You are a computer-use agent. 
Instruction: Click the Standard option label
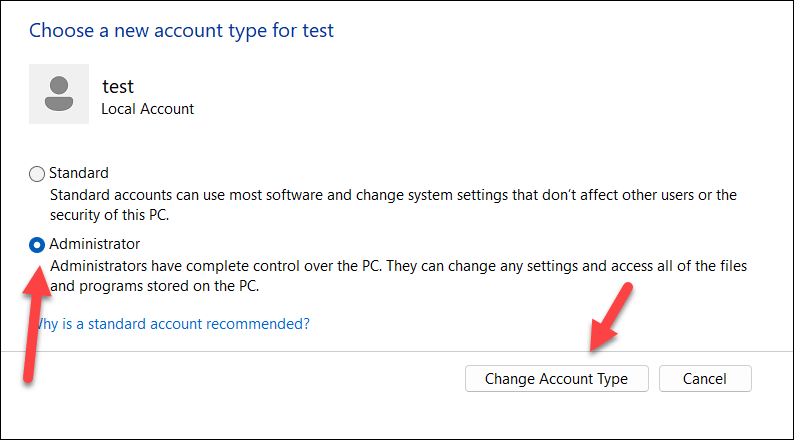pos(79,173)
